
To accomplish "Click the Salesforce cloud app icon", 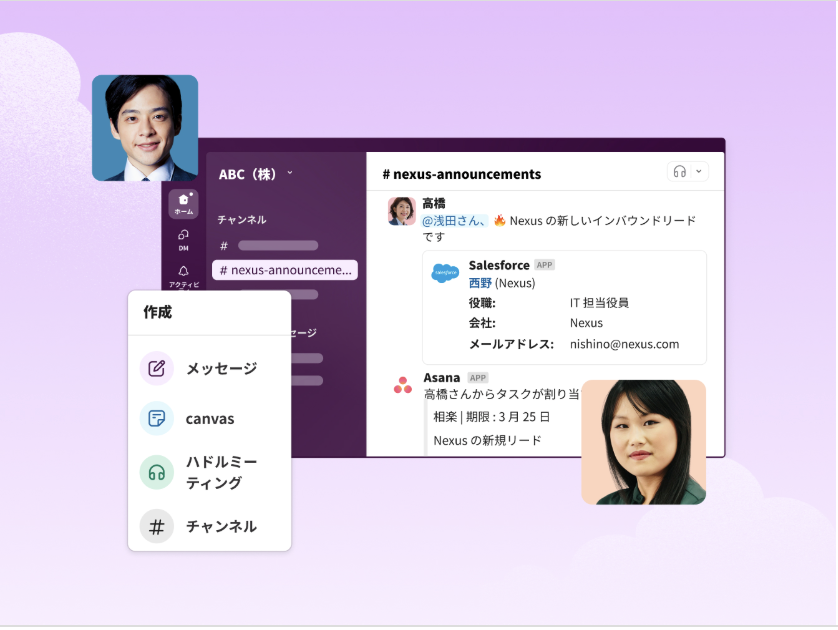I will click(445, 273).
